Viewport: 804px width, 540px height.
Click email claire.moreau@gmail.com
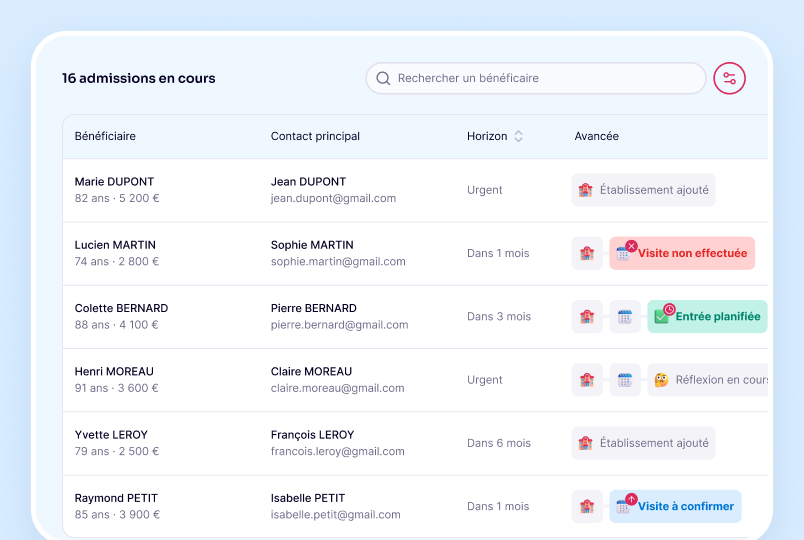coord(337,388)
